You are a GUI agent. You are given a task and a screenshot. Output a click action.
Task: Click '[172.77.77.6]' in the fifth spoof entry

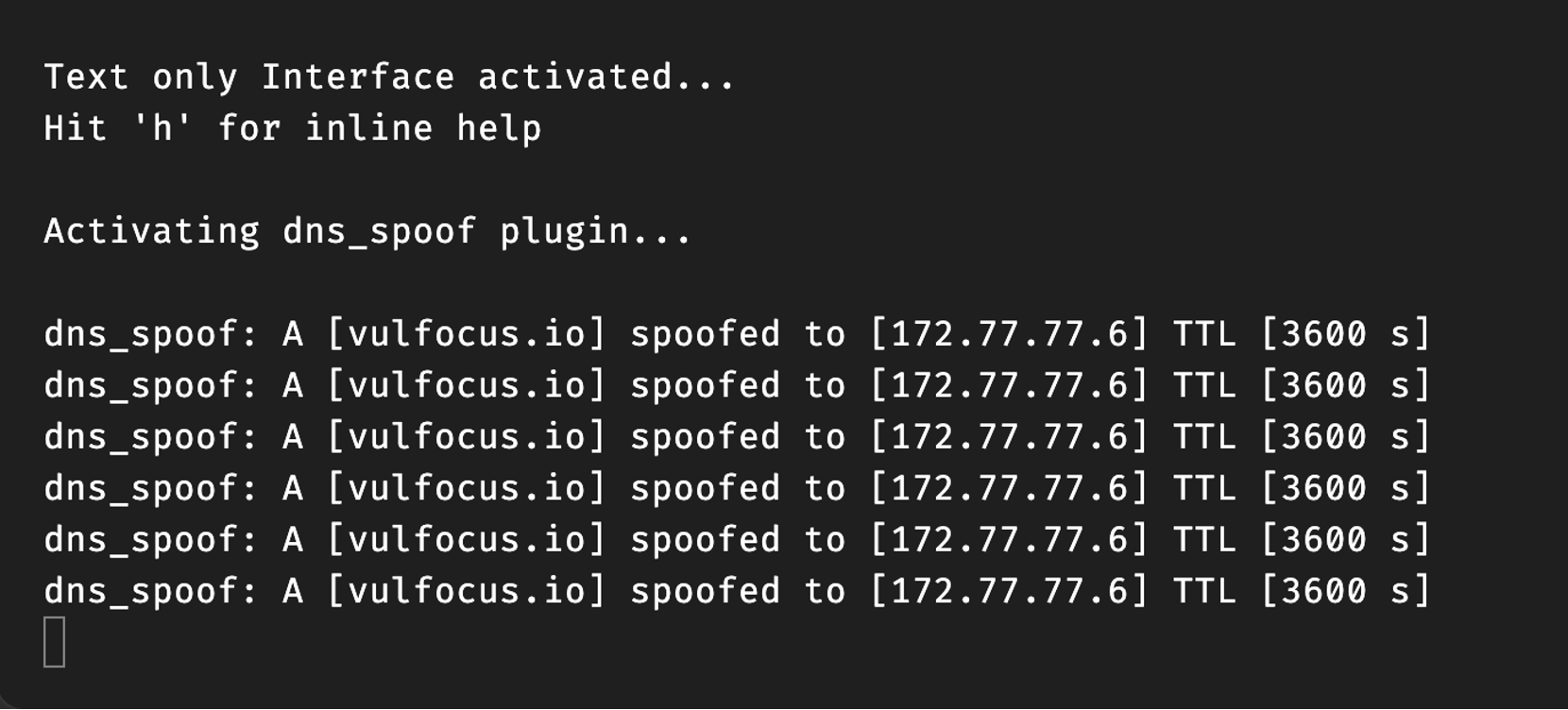tap(1009, 540)
